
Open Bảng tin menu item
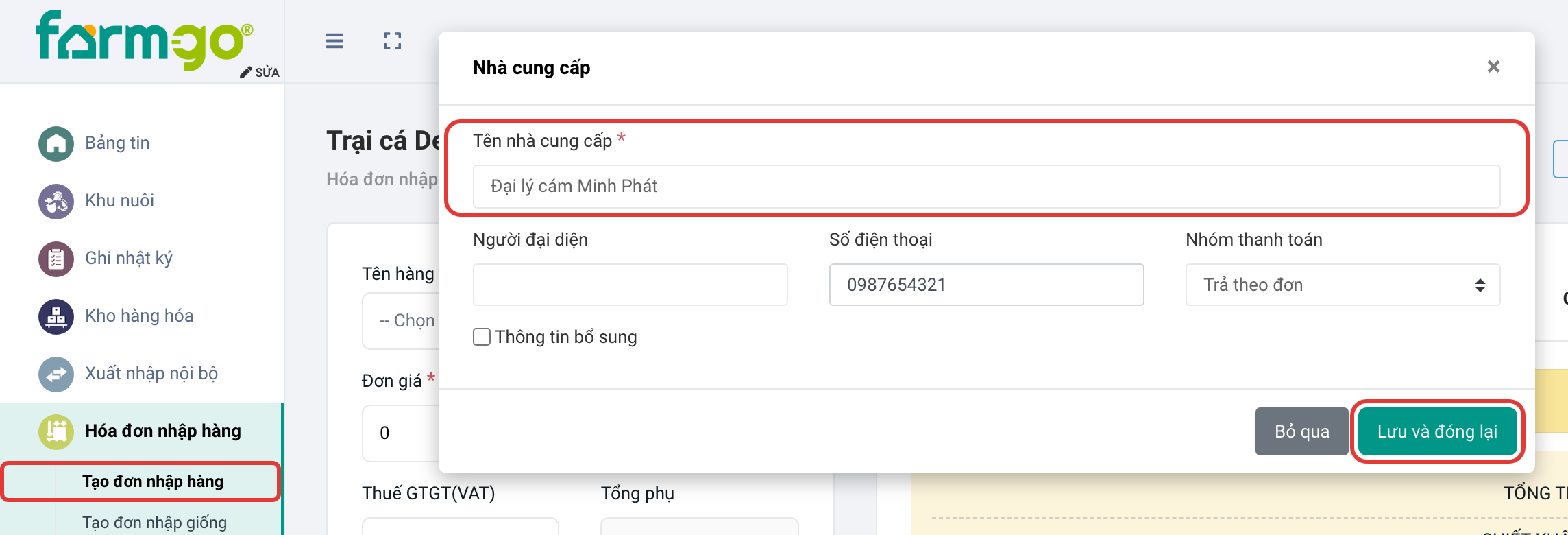pyautogui.click(x=117, y=143)
